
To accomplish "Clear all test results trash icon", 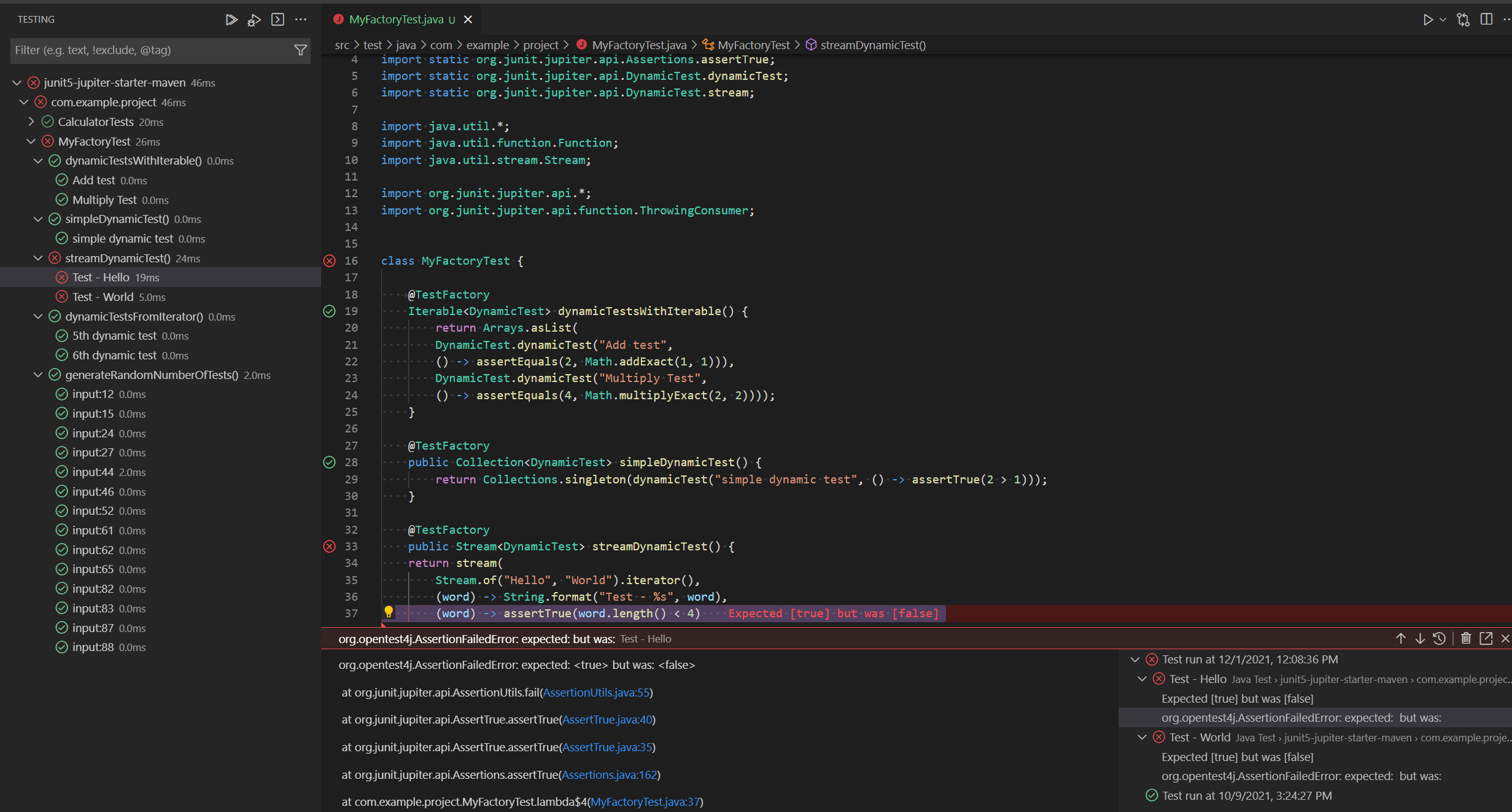I will [1466, 639].
